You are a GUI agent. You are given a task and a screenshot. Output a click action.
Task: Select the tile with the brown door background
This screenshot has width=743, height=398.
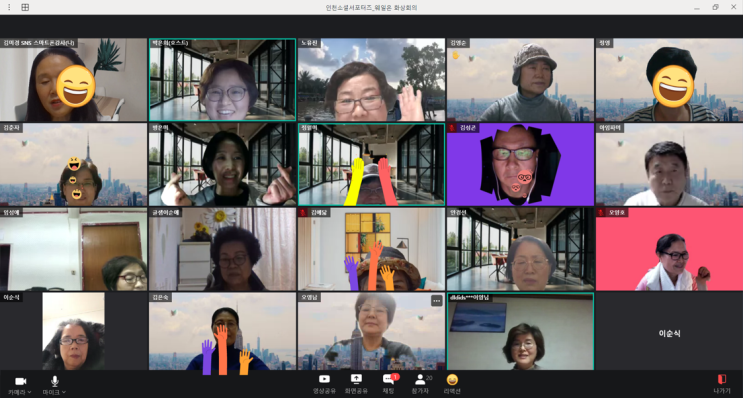pyautogui.click(x=73, y=249)
